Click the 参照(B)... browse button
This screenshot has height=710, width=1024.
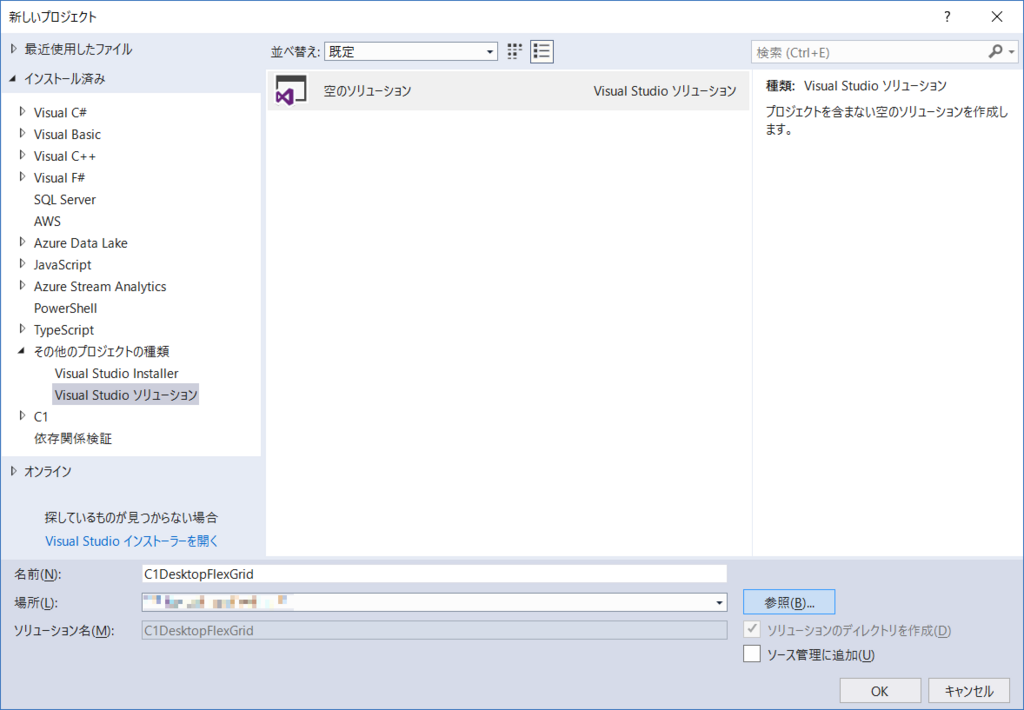(789, 602)
